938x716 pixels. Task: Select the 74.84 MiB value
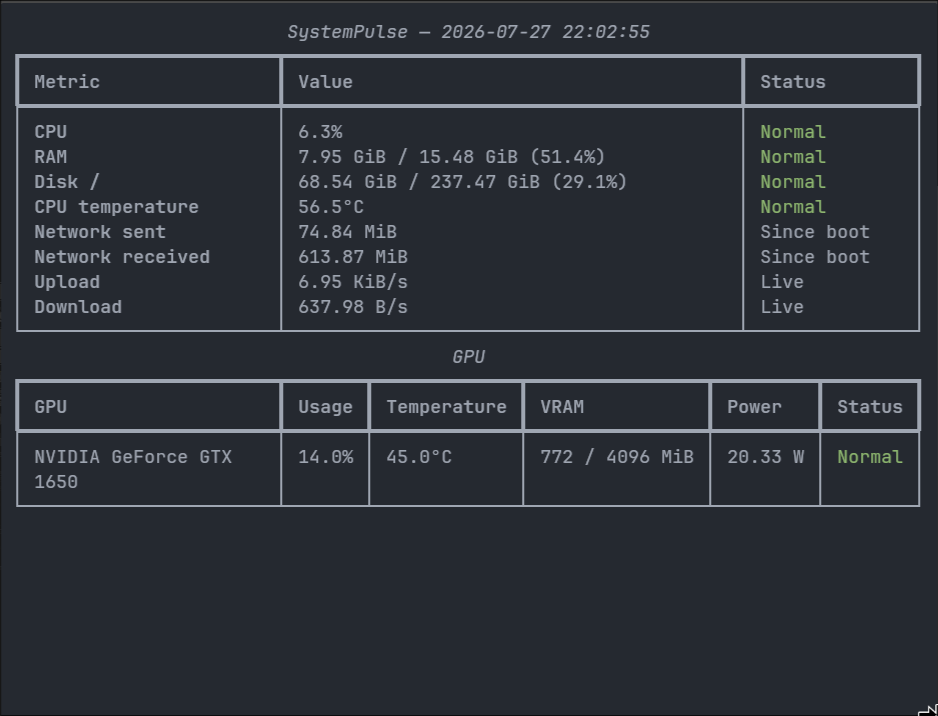[x=348, y=232]
